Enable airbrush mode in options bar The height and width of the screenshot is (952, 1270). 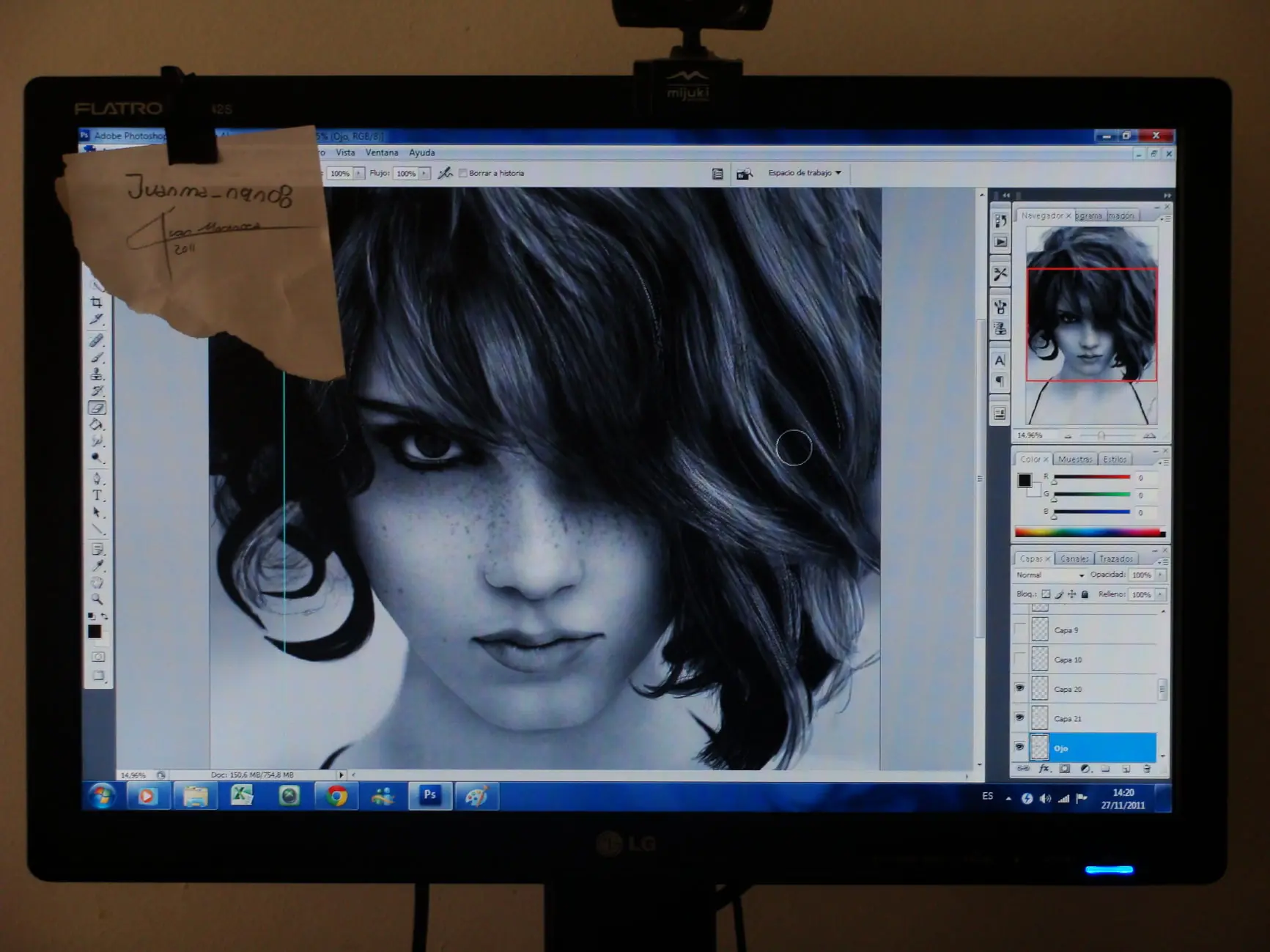coord(445,173)
